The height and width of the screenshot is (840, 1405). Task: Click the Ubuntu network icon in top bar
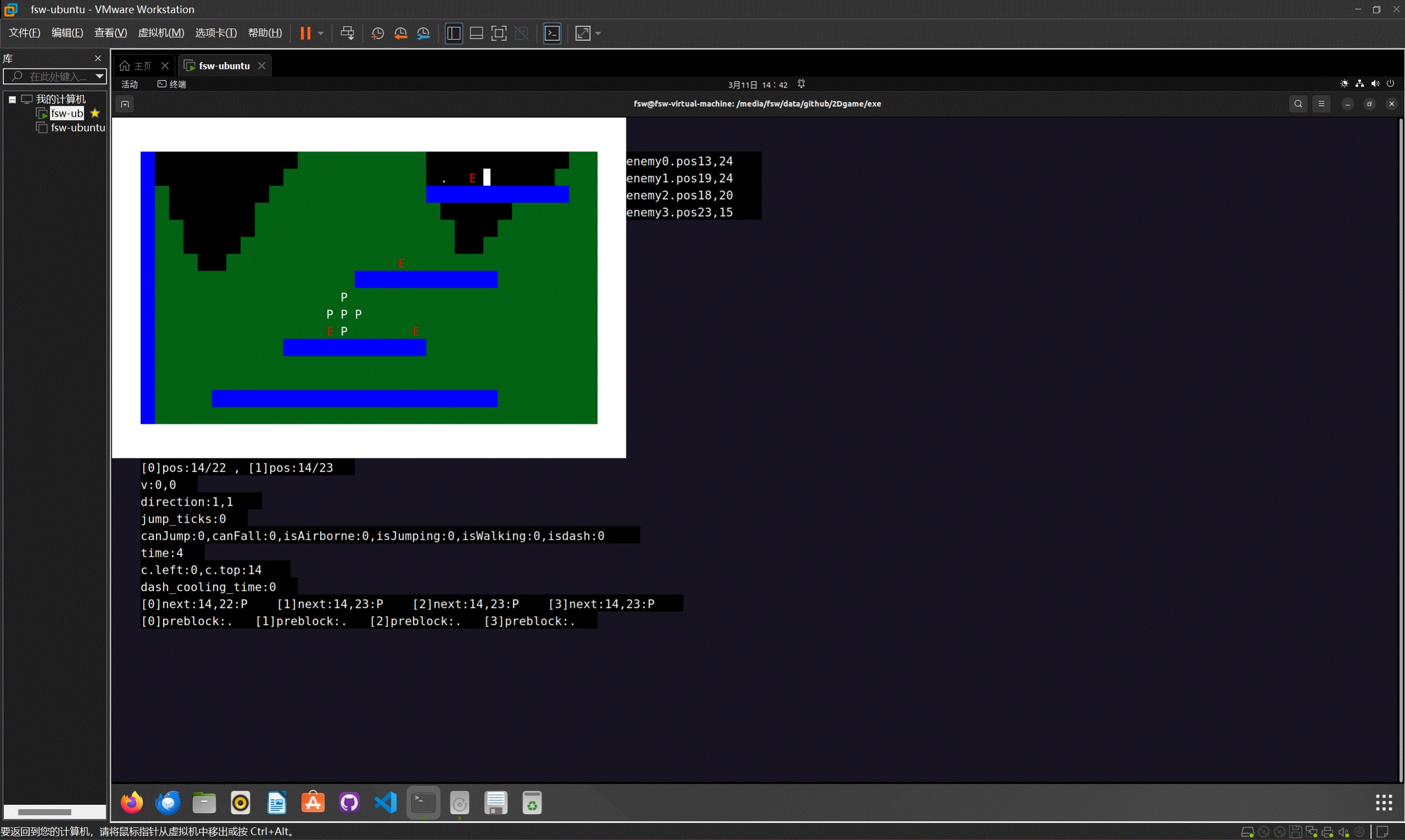(1360, 84)
